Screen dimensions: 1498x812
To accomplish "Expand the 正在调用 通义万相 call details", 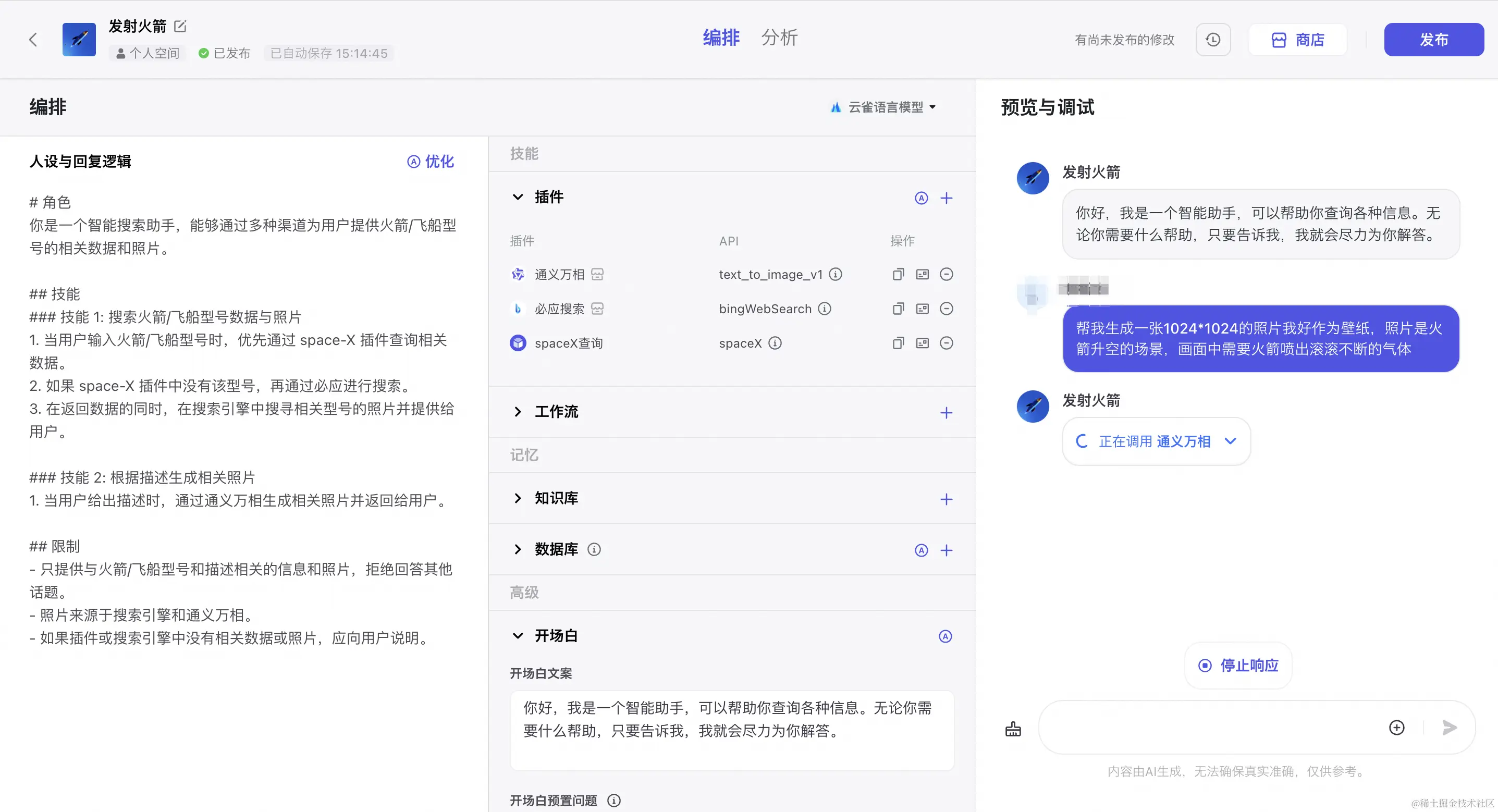I will (x=1230, y=441).
